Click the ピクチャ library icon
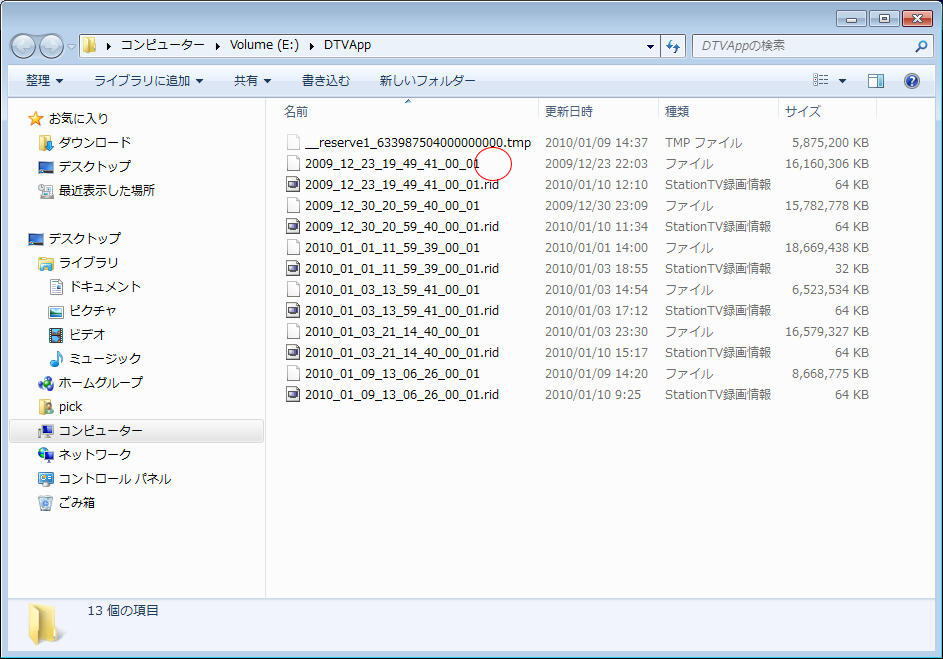This screenshot has height=659, width=943. coord(56,311)
